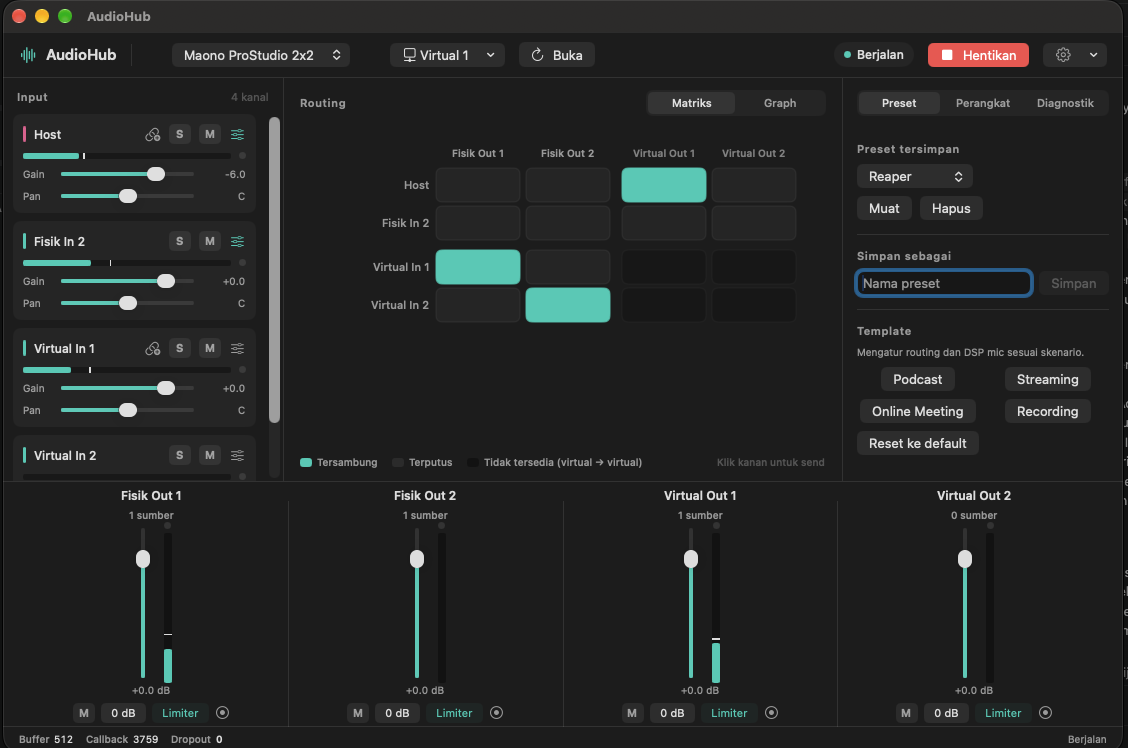Mute the Fisik Out 1 output
The height and width of the screenshot is (748, 1128).
(x=84, y=713)
